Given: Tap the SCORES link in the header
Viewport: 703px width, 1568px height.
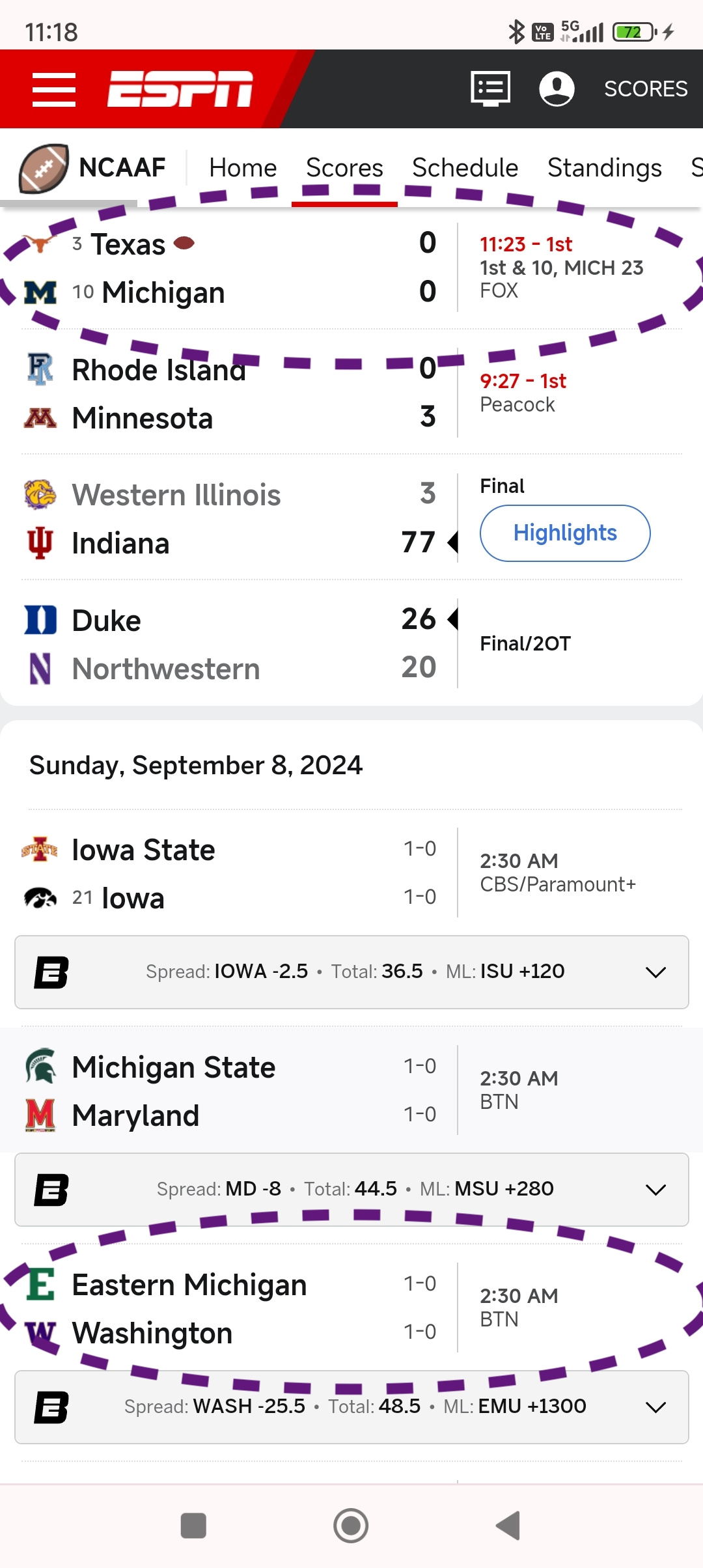Looking at the screenshot, I should coord(645,89).
